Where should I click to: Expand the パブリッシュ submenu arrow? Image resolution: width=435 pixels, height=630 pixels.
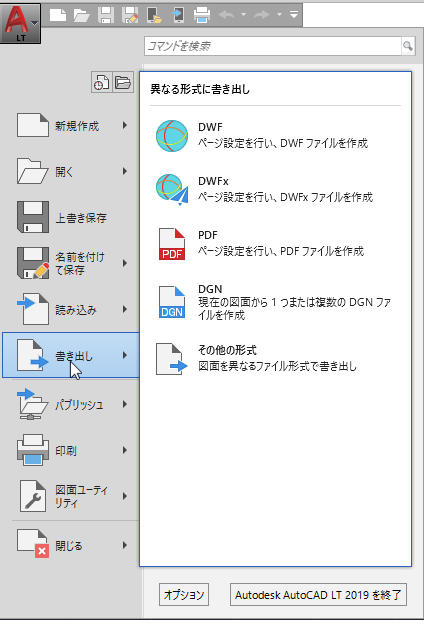pyautogui.click(x=125, y=404)
